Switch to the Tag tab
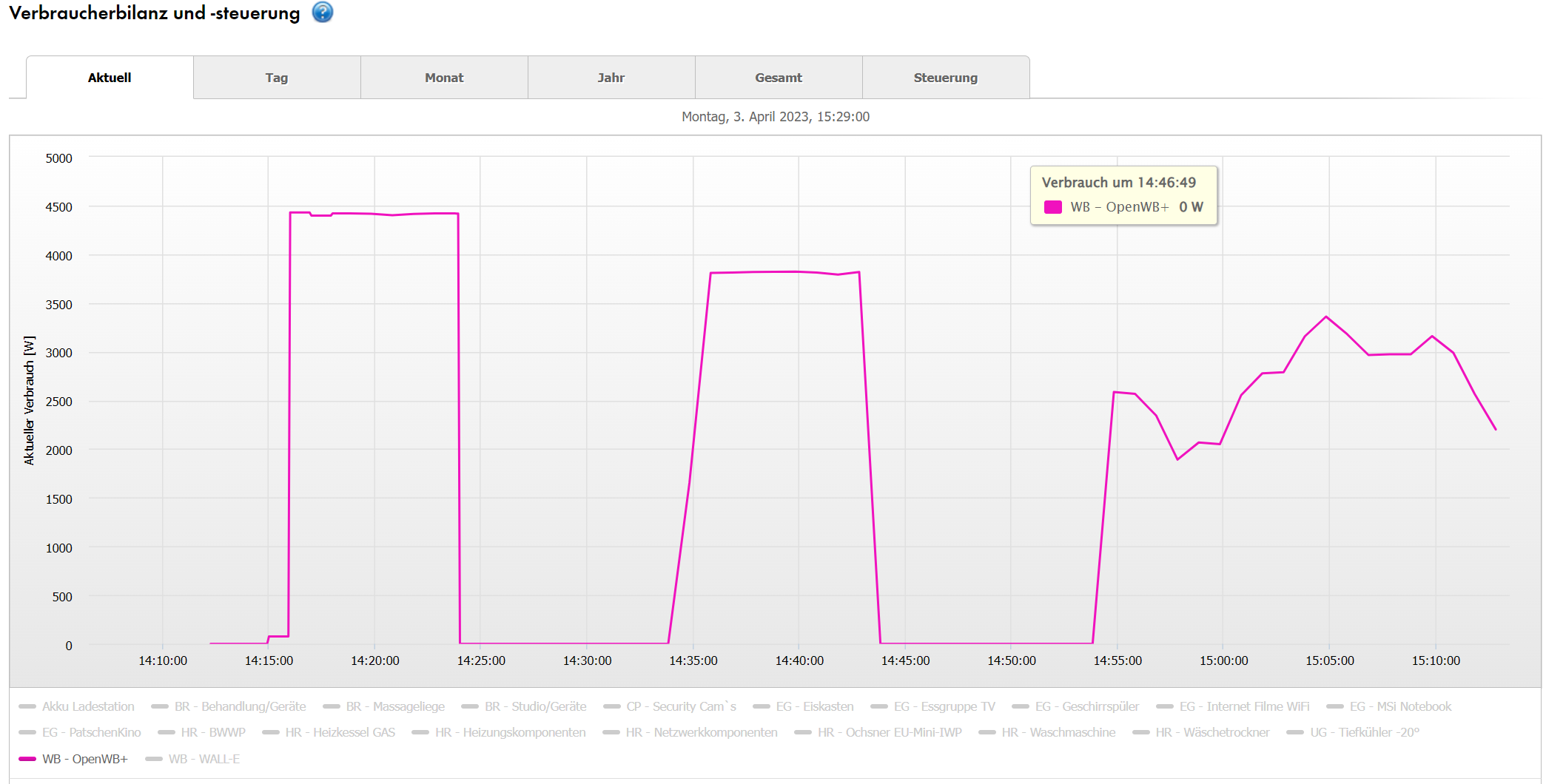 (277, 78)
